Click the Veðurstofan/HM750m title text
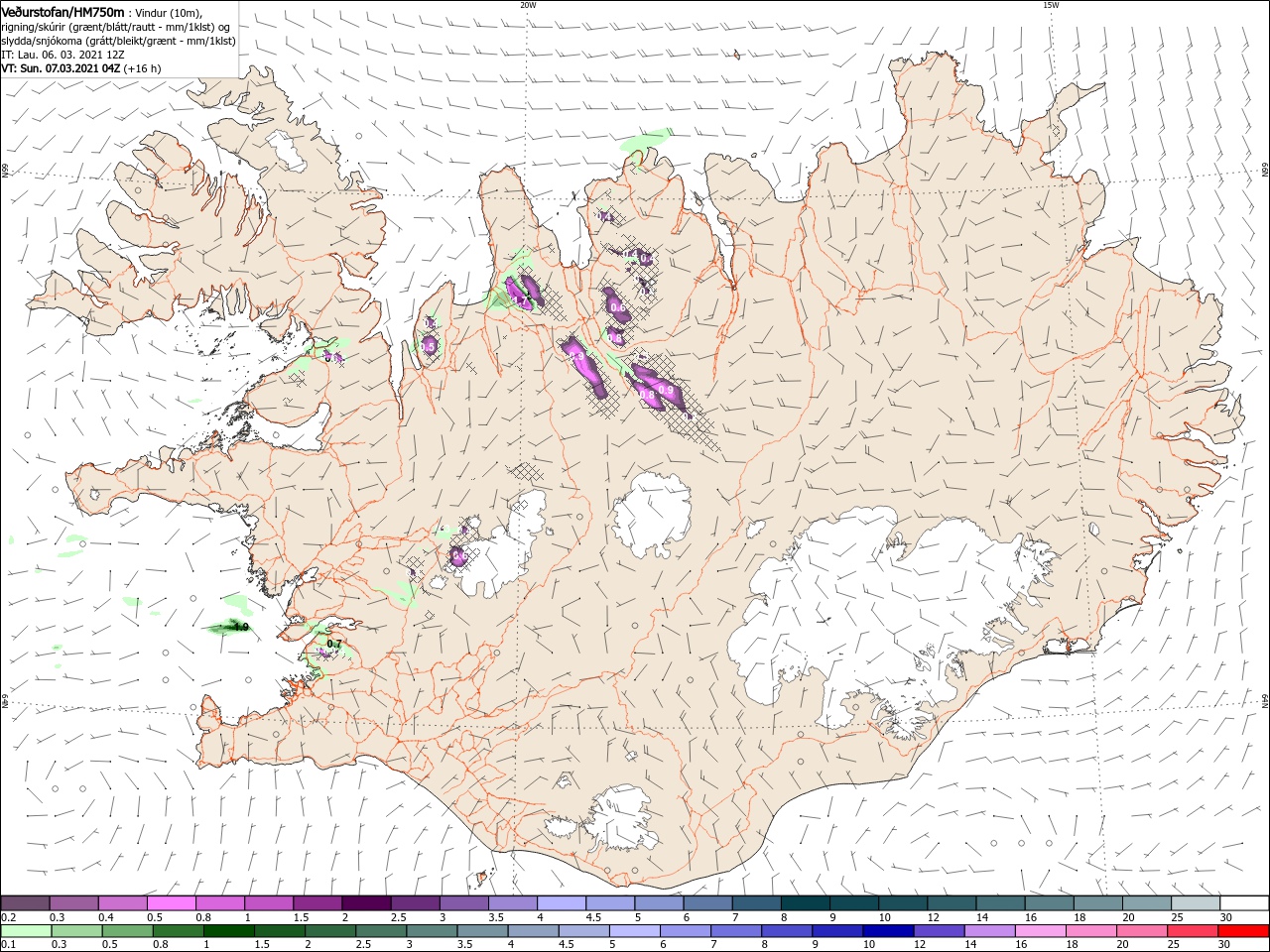Viewport: 1270px width, 952px height. pos(63,11)
